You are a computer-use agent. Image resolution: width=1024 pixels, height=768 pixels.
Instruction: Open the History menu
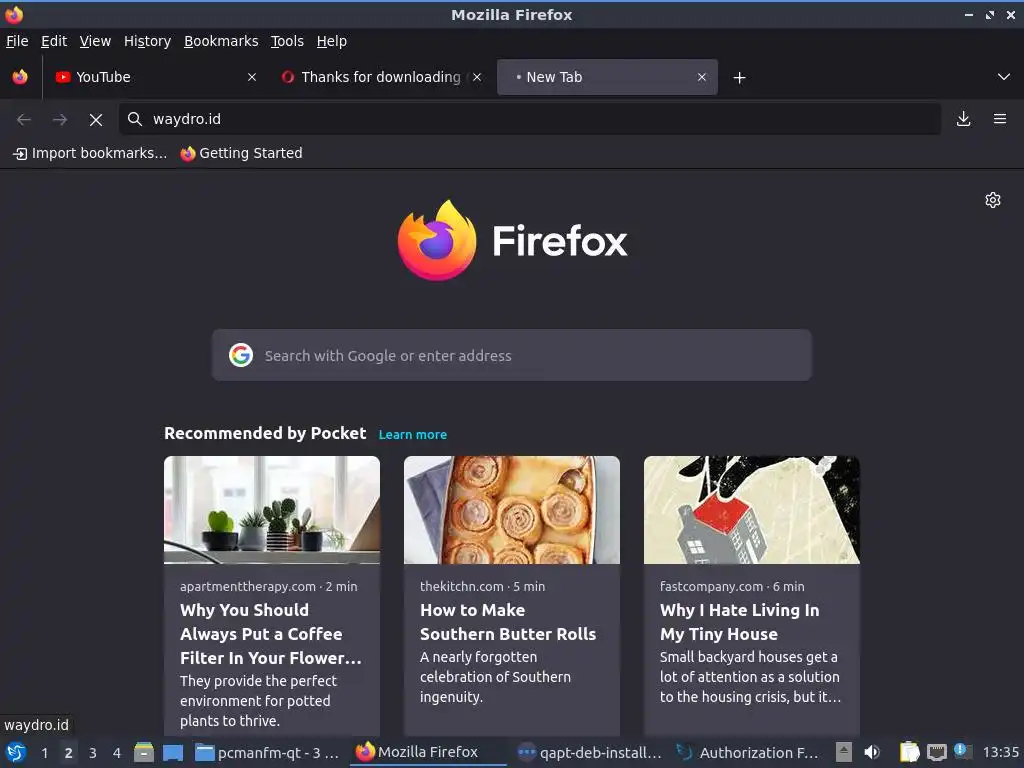pyautogui.click(x=148, y=41)
